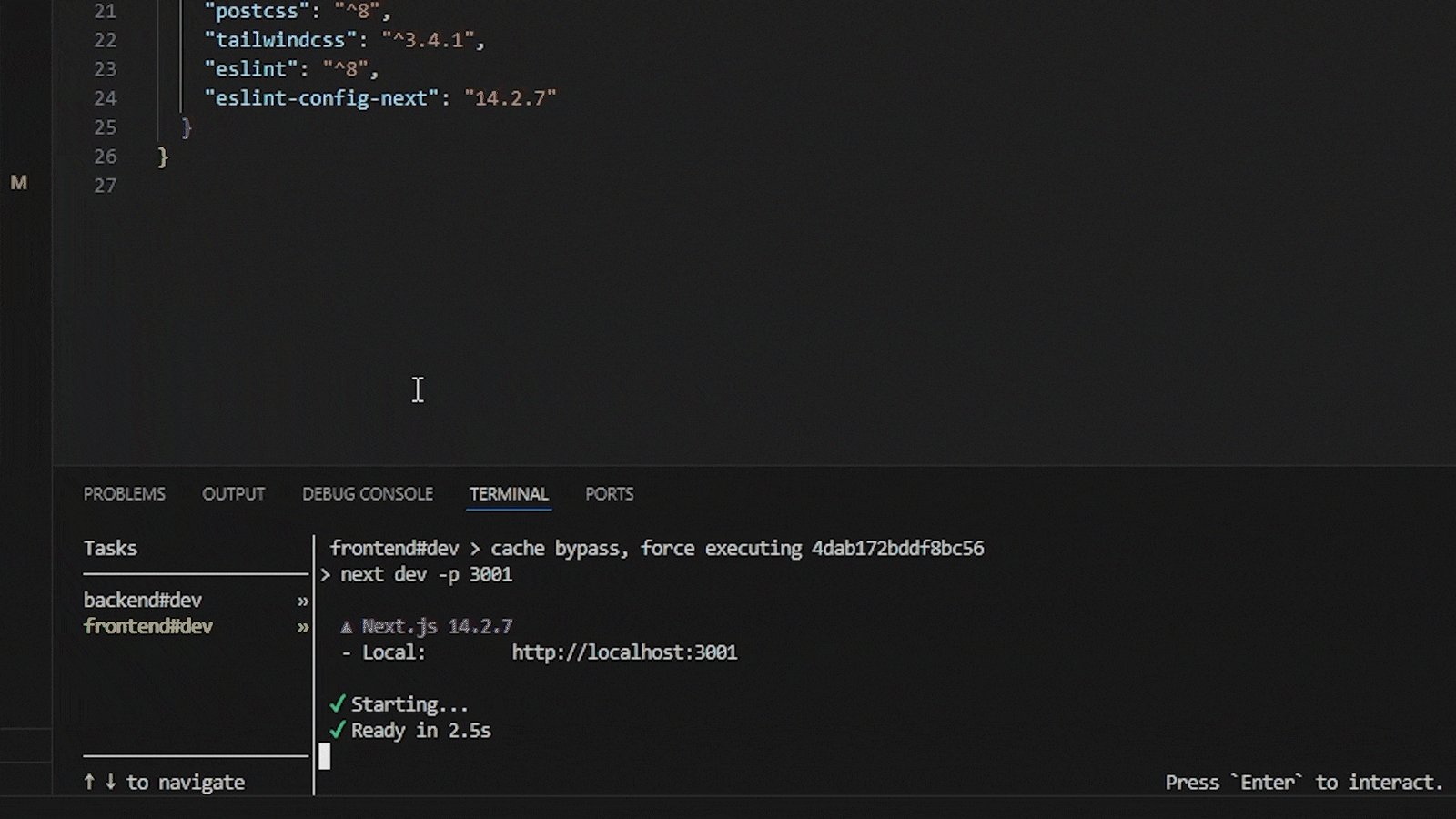Click line number 24 in the gutter
The height and width of the screenshot is (819, 1456).
pos(105,98)
